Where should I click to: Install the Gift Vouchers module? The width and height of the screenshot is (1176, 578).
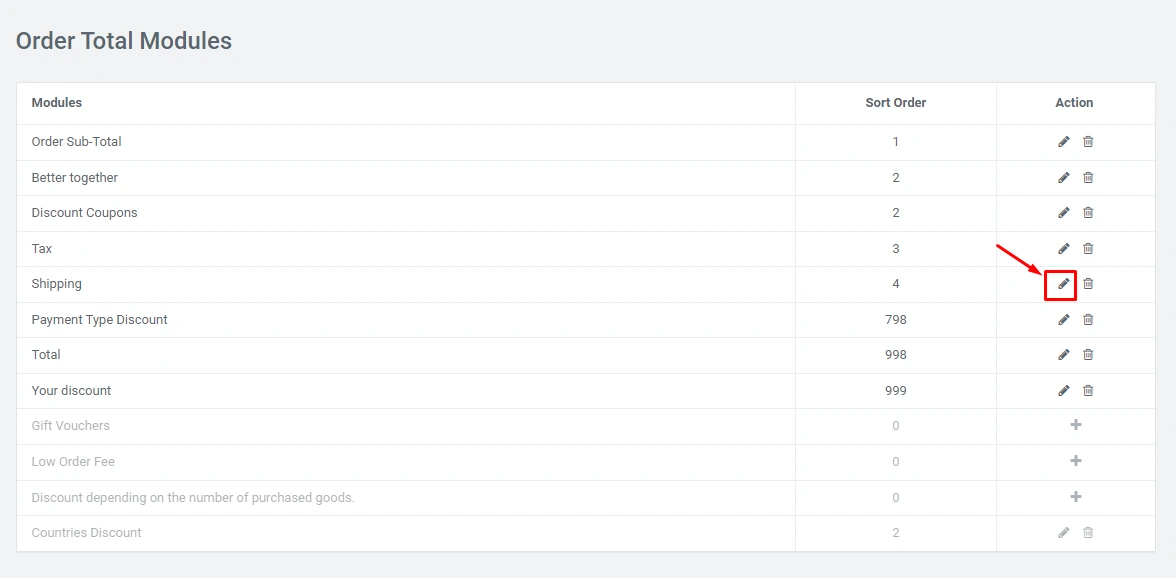pyautogui.click(x=1076, y=425)
